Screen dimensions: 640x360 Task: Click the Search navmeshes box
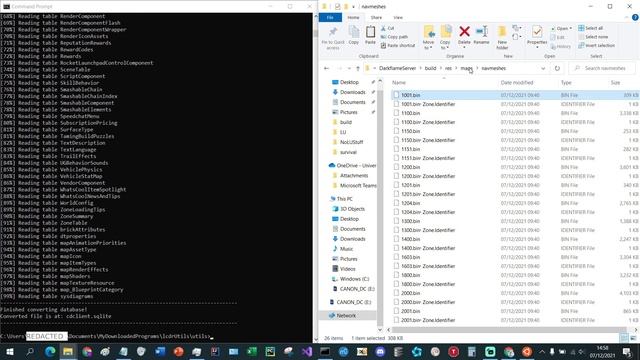(602, 68)
